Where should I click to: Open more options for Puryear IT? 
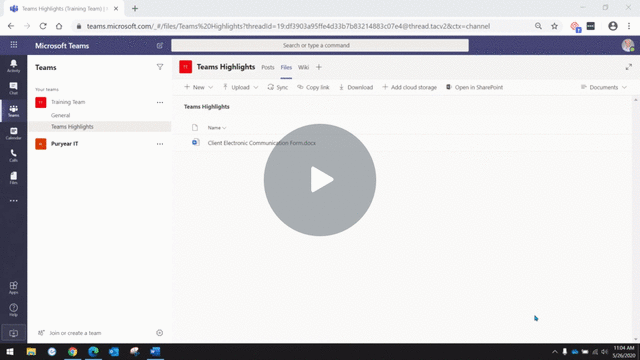[160, 144]
